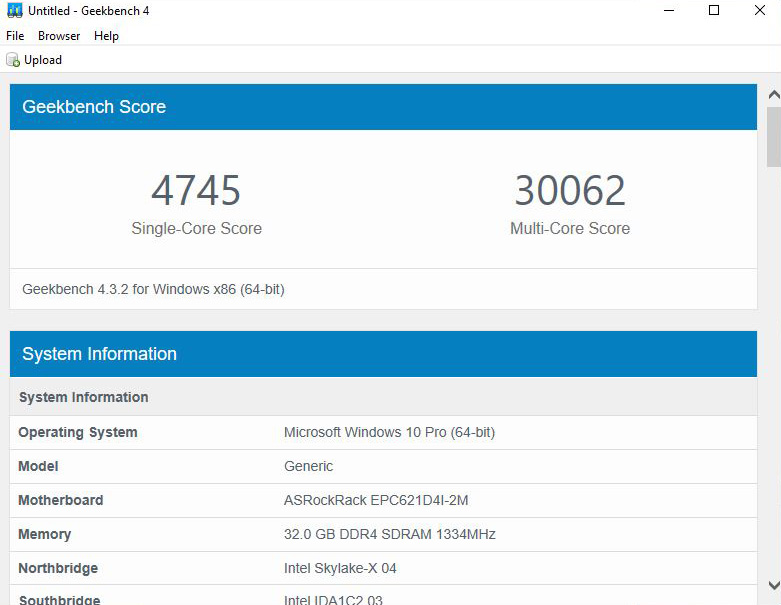Select the single-core score 4745

point(196,190)
